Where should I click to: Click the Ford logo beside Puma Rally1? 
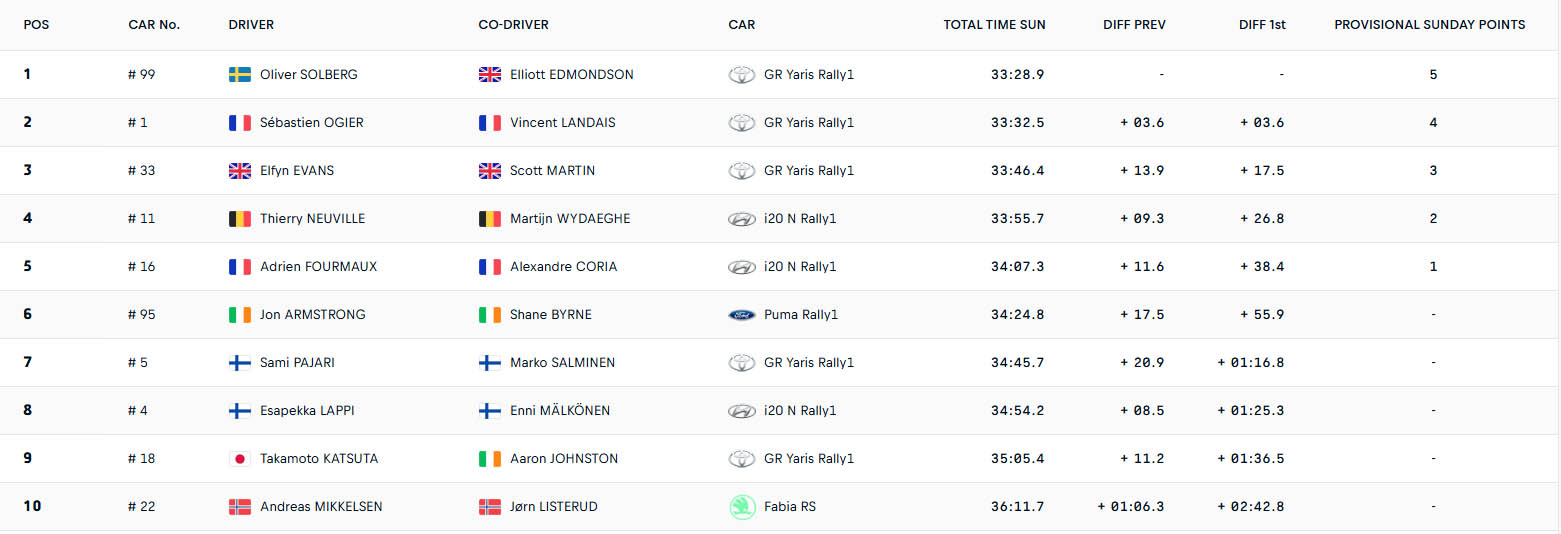[741, 315]
